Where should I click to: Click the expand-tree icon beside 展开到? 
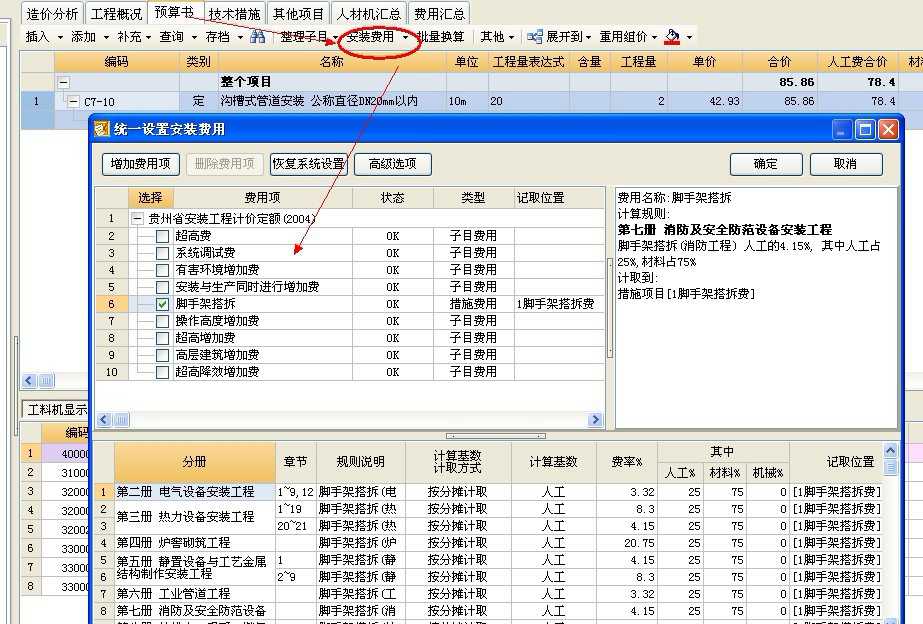click(x=534, y=37)
